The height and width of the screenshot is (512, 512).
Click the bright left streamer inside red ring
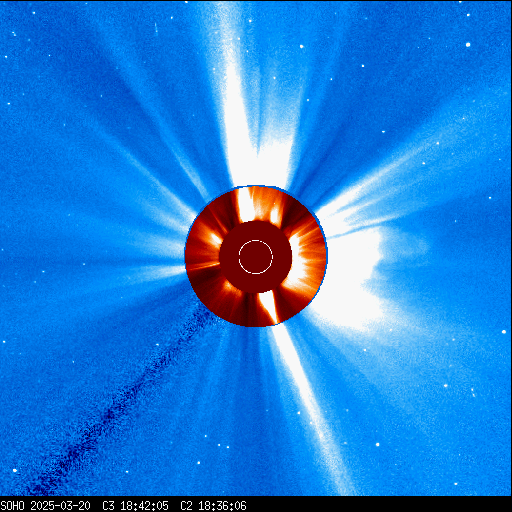click(x=213, y=237)
